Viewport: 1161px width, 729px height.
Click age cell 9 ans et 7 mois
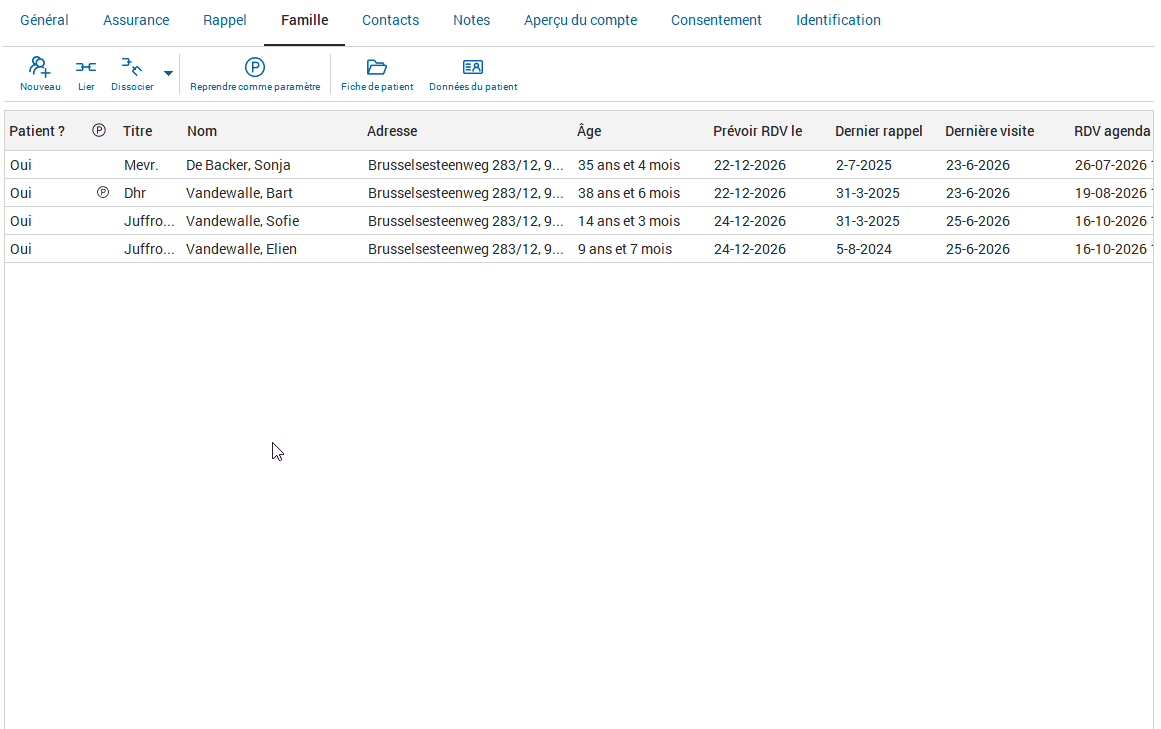click(625, 249)
